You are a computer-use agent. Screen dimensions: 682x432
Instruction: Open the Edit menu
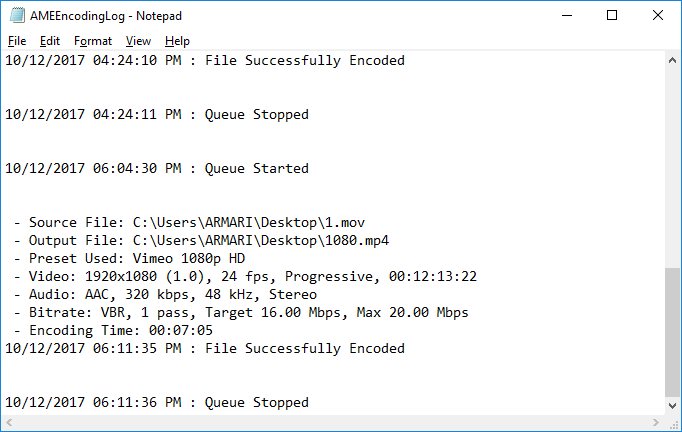tap(50, 41)
